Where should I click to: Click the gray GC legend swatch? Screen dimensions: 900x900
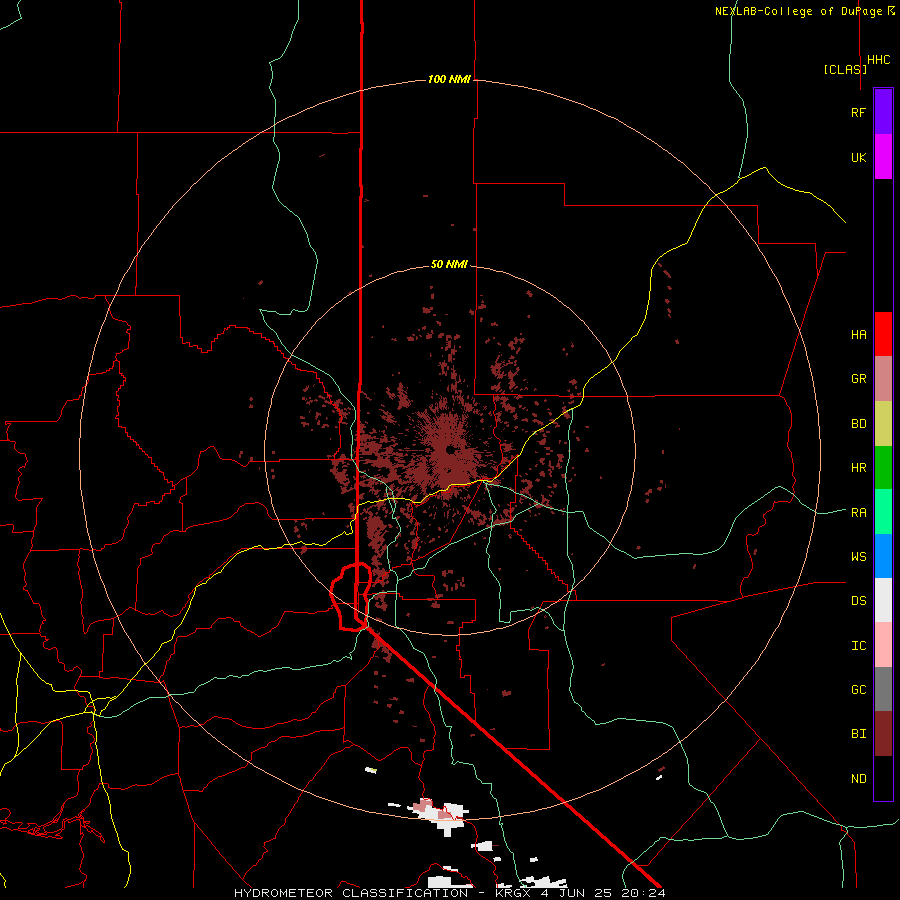(x=883, y=689)
